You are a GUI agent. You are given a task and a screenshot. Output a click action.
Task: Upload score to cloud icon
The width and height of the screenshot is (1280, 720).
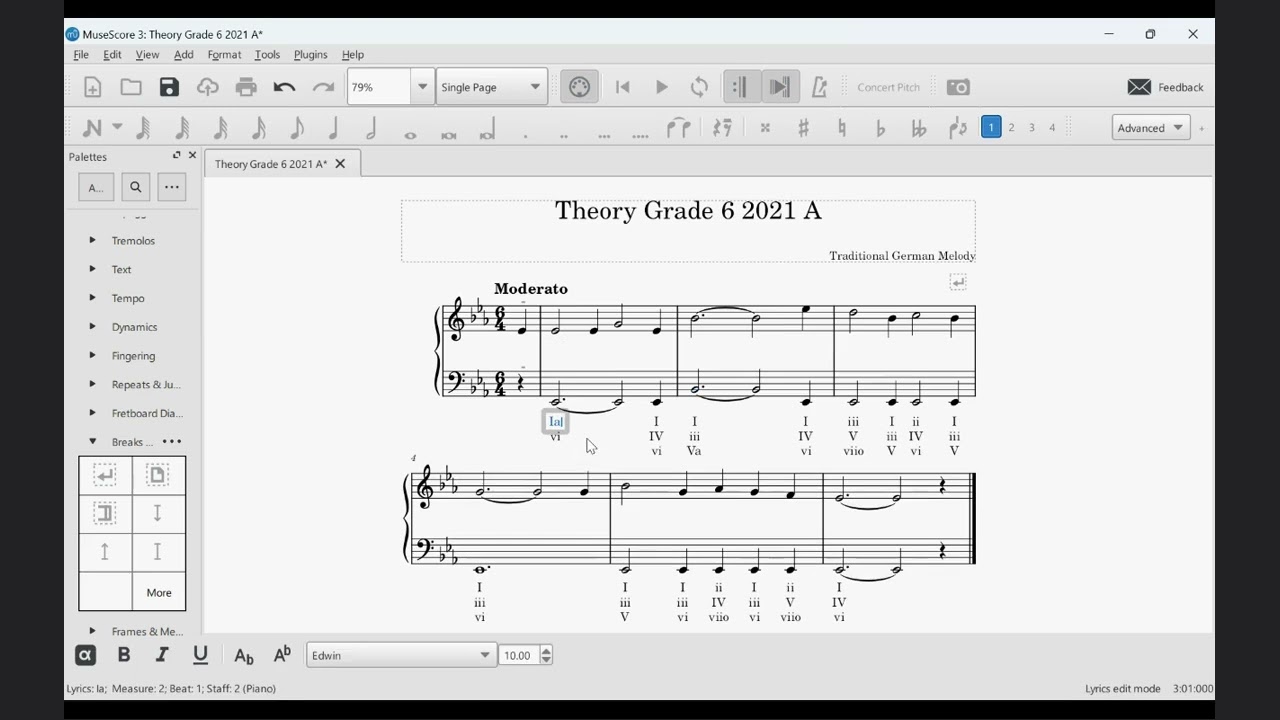[x=207, y=87]
